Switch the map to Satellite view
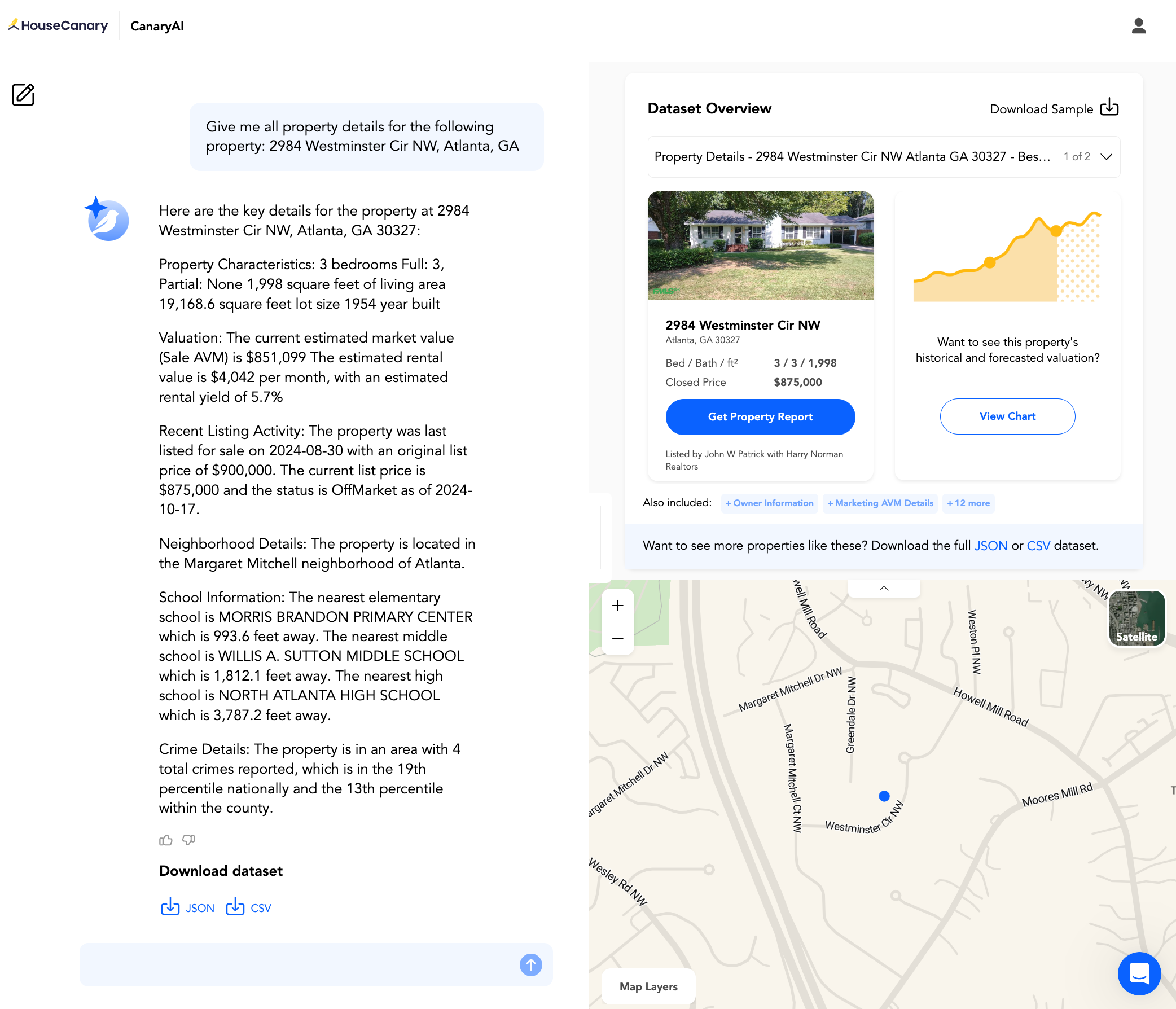 [1137, 618]
